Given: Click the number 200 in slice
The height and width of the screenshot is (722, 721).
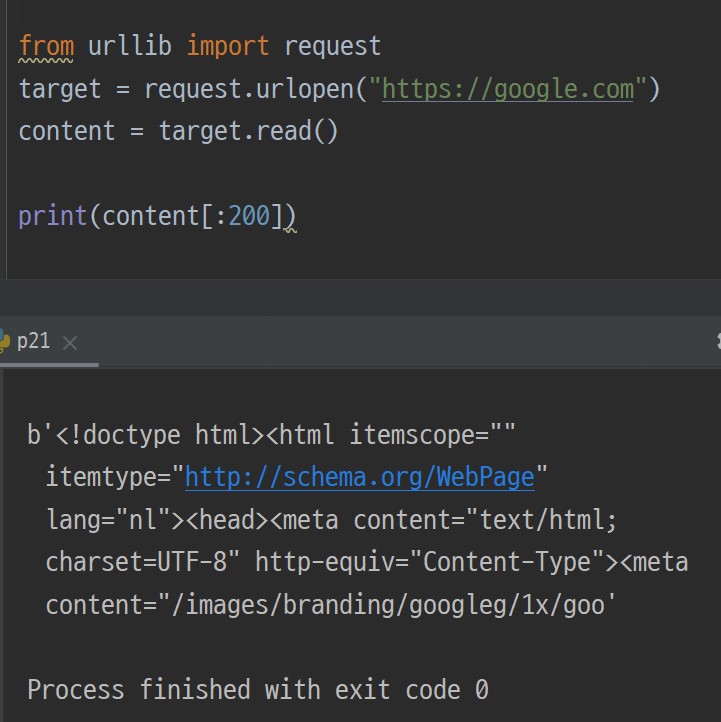Looking at the screenshot, I should 249,215.
